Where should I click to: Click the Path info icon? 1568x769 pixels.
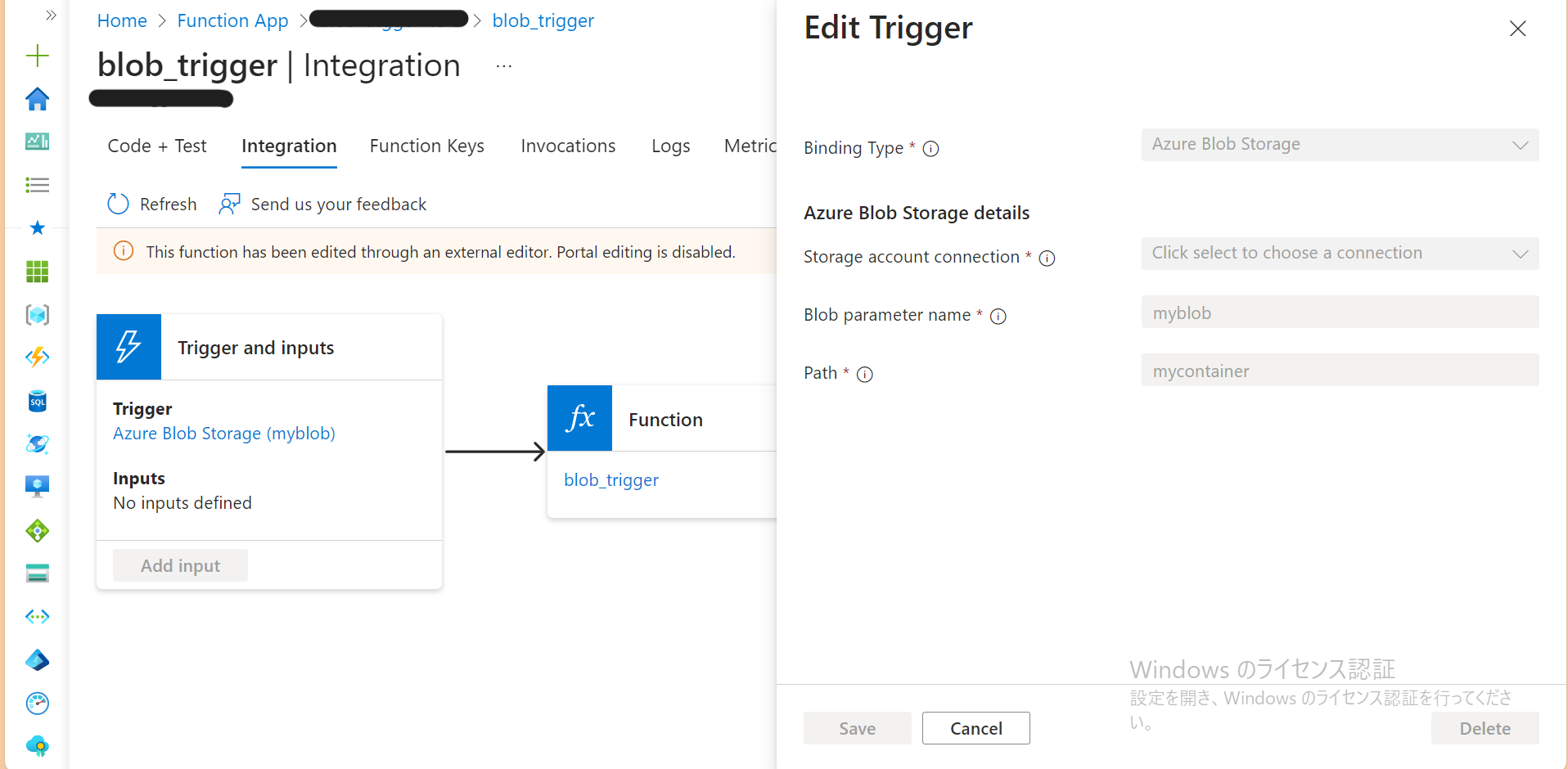(865, 375)
